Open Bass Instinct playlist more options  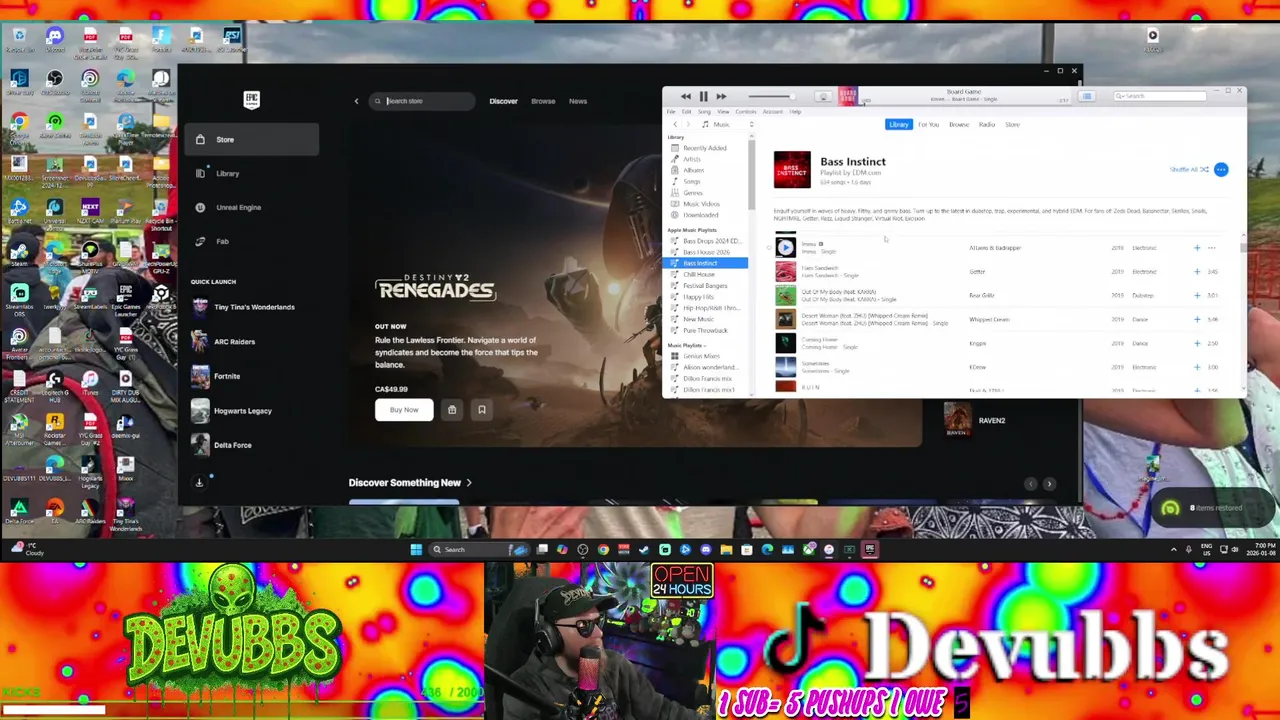point(1221,170)
